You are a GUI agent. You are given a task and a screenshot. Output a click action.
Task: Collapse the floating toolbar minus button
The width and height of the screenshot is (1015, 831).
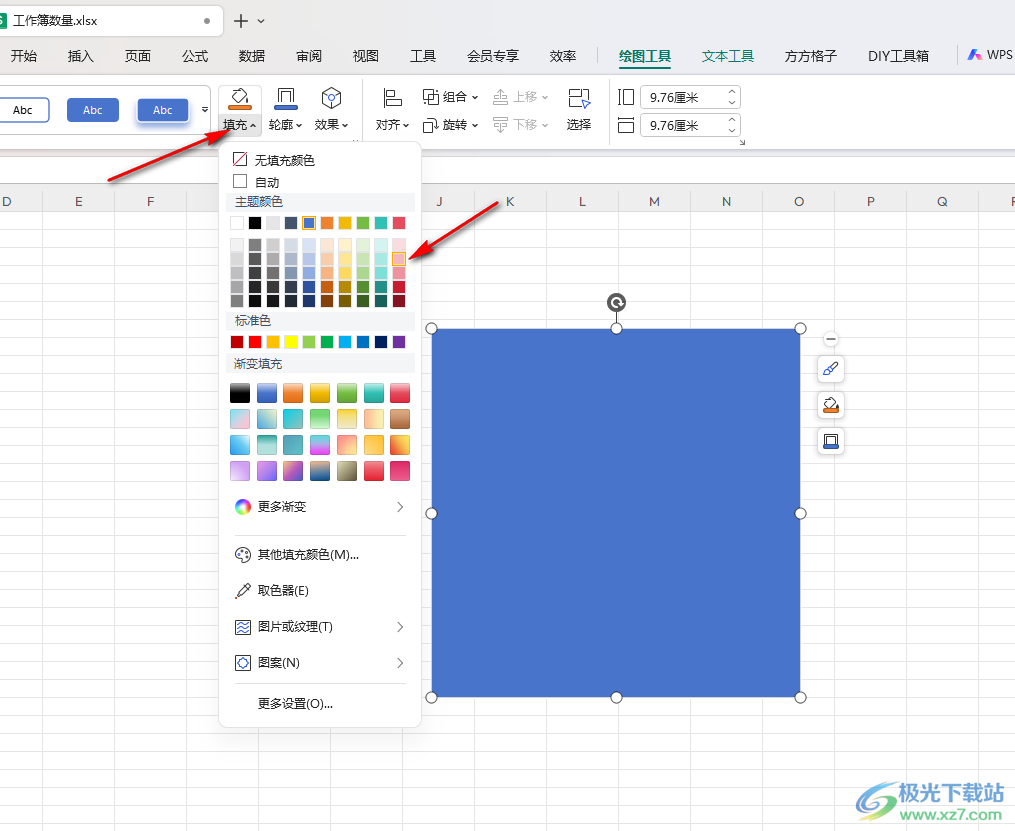(x=831, y=338)
